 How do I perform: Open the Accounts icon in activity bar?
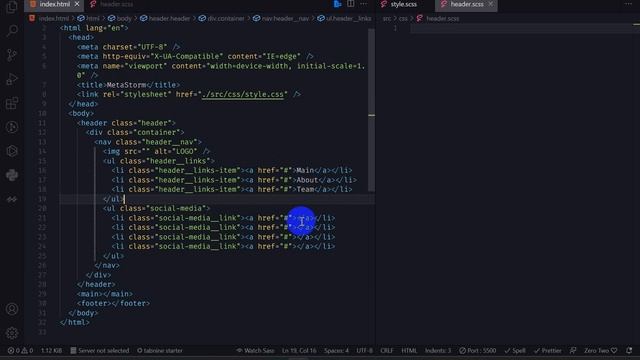12,309
